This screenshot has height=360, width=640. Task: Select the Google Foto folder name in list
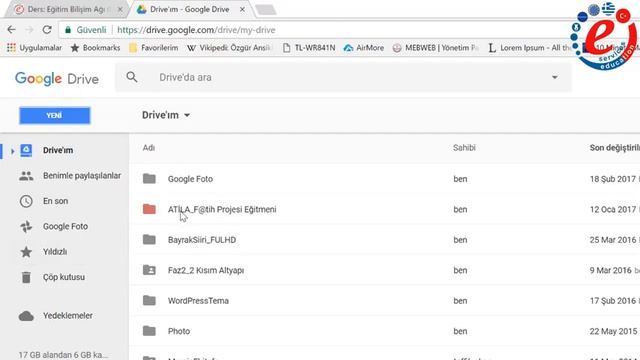(190, 179)
